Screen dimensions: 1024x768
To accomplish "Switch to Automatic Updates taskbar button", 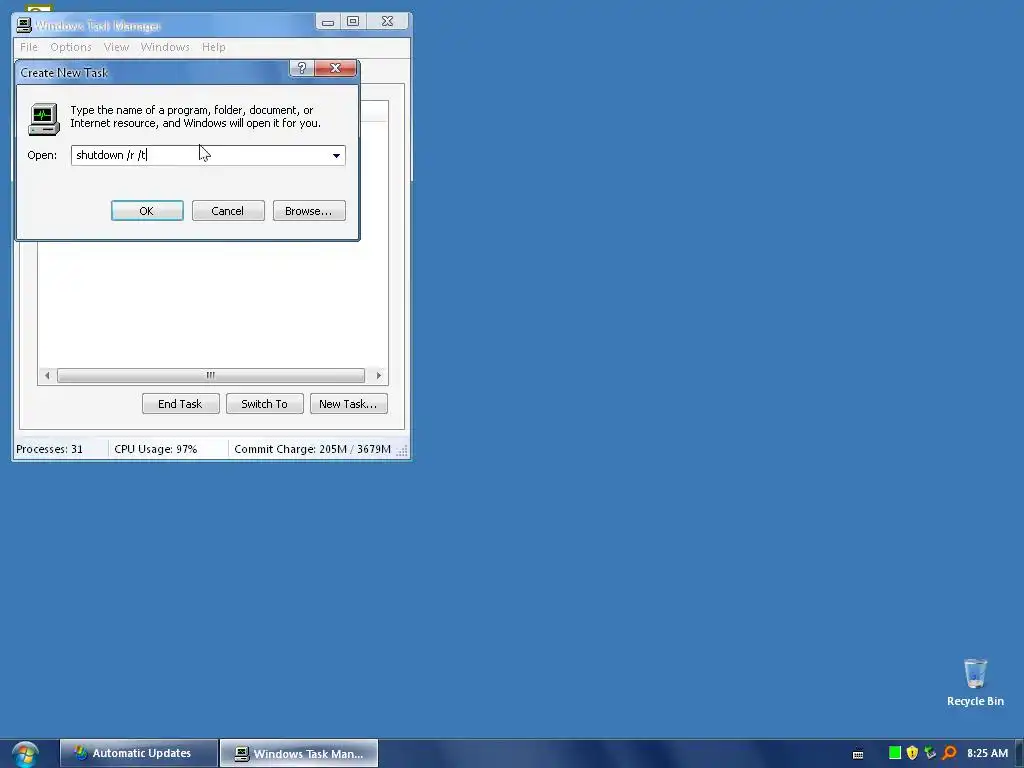I will [x=138, y=753].
